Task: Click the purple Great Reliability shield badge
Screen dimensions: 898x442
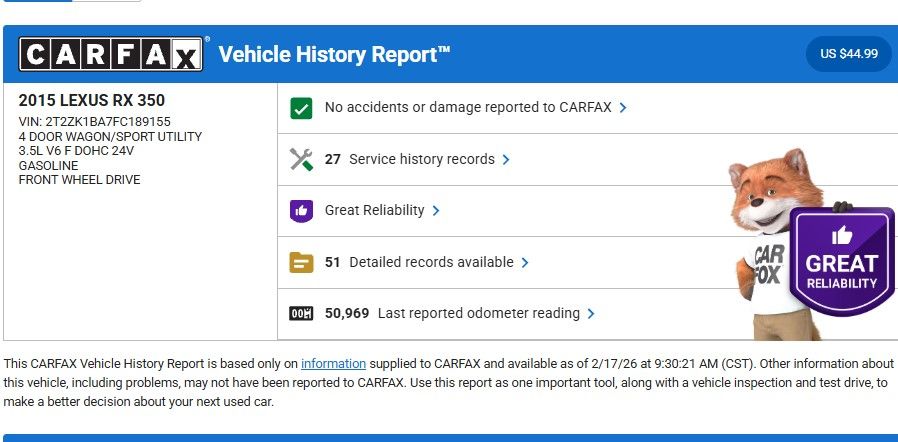Action: [841, 263]
